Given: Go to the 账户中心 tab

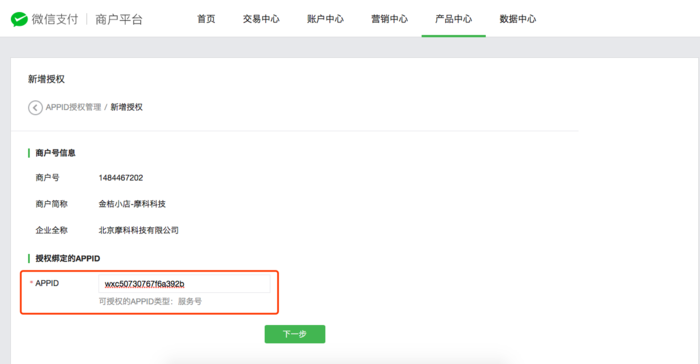Looking at the screenshot, I should coord(325,19).
